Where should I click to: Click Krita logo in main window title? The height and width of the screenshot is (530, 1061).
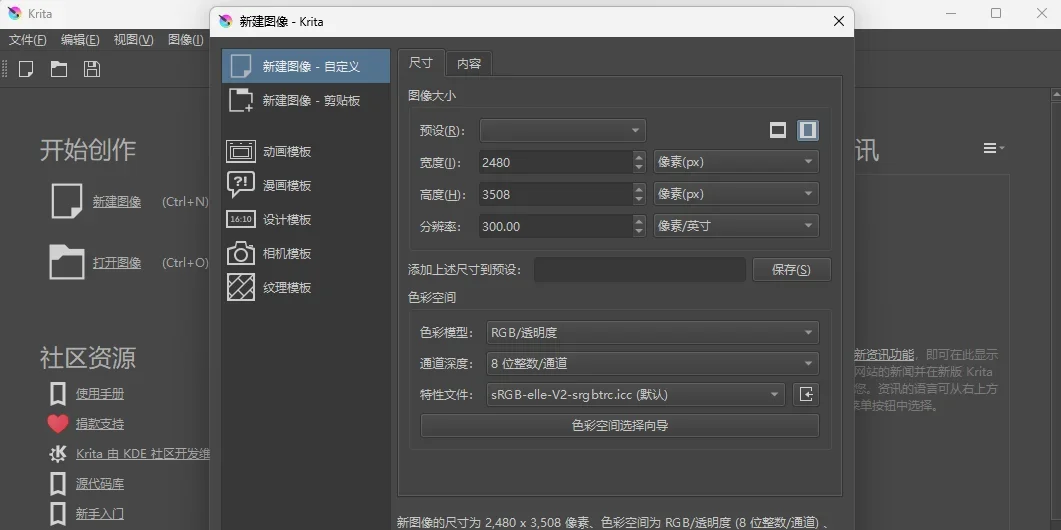coord(14,13)
